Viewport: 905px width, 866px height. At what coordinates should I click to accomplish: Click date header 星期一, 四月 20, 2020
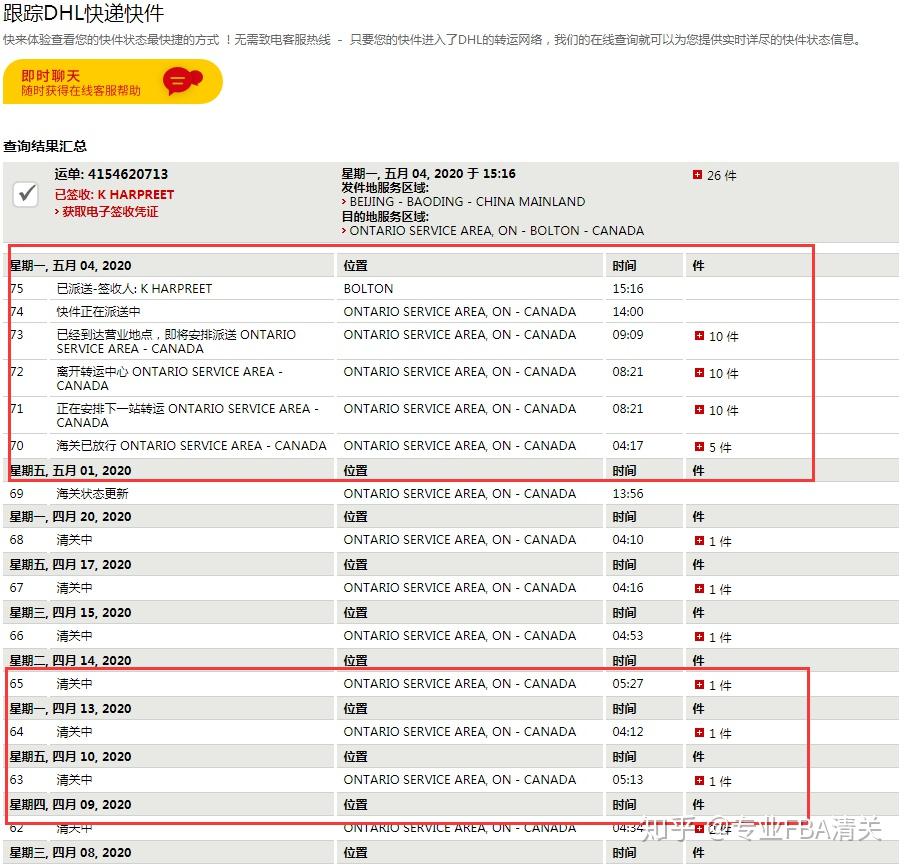click(70, 517)
